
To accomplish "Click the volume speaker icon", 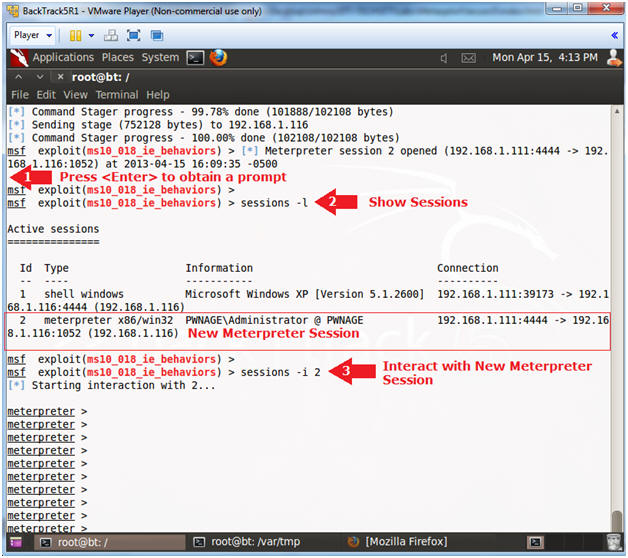I will click(x=443, y=58).
